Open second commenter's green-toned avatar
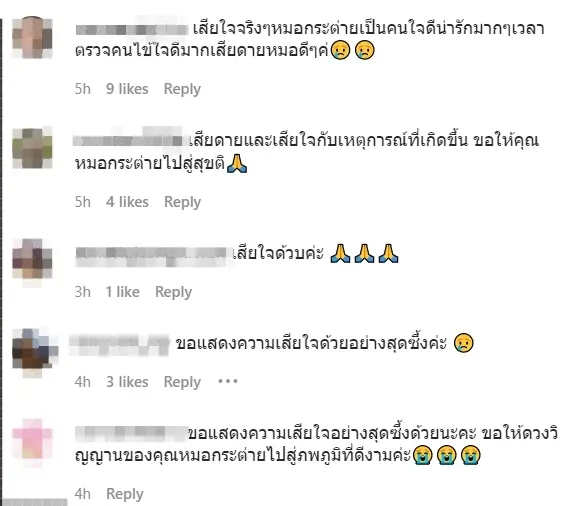Screen dimensions: 583x506 click(32, 148)
